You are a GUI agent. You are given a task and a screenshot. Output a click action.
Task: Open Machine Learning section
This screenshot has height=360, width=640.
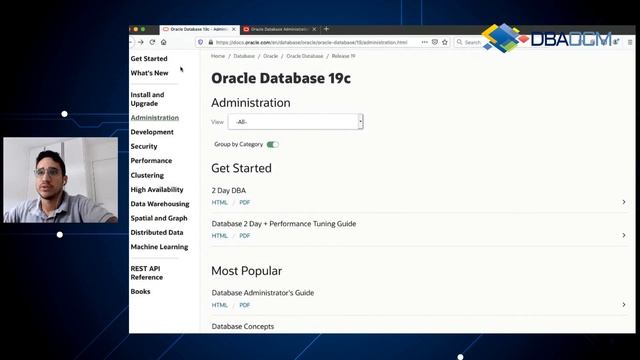159,247
